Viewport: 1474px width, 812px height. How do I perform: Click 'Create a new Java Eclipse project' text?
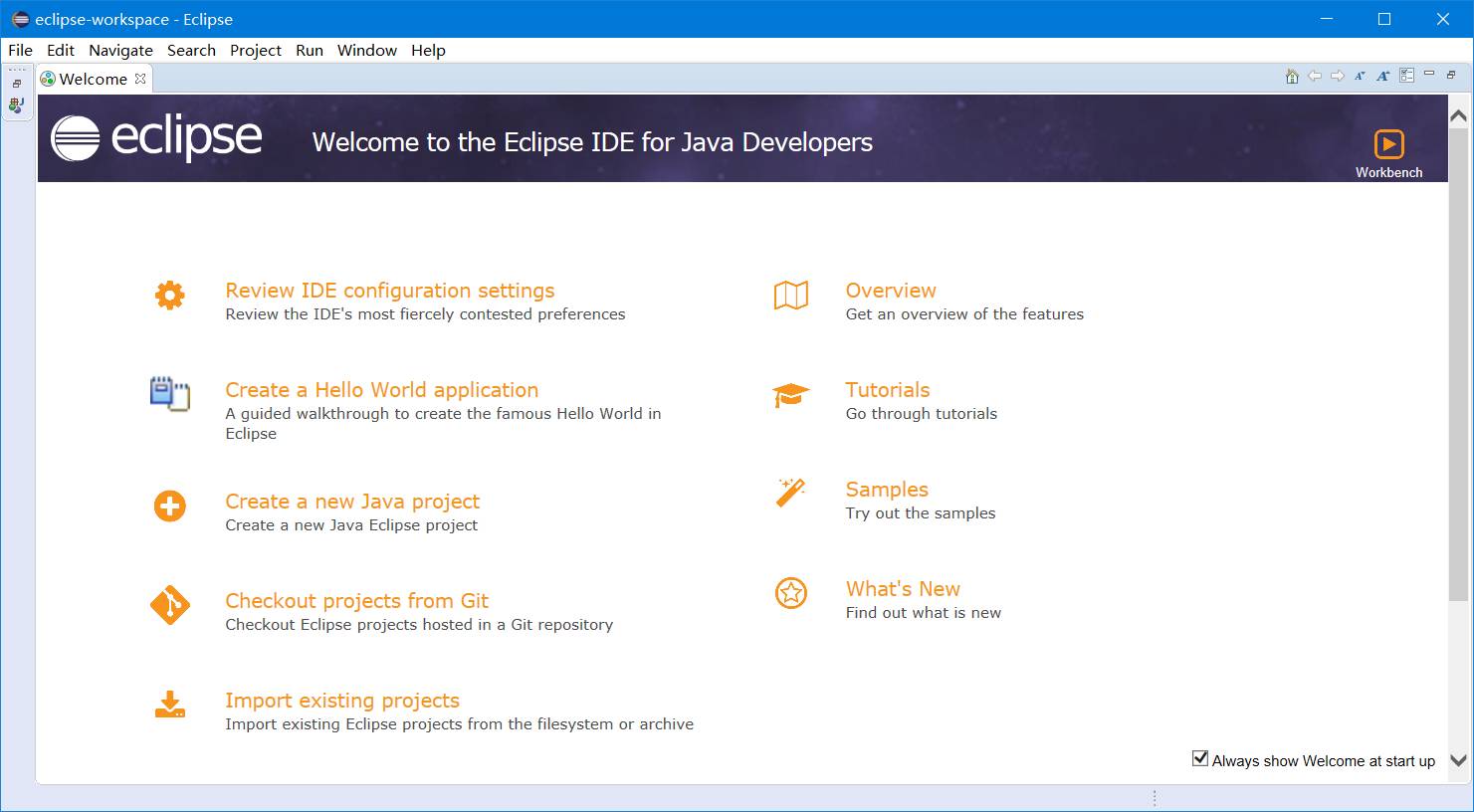click(x=351, y=525)
